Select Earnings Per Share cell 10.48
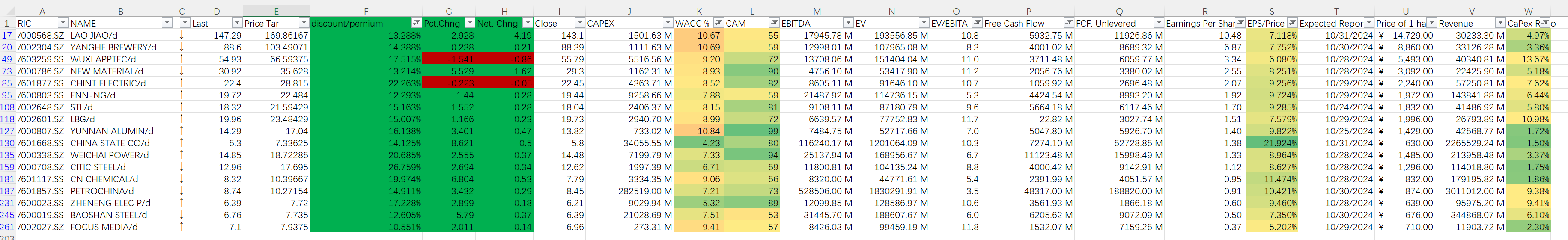This screenshot has height=240, width=1568. pyautogui.click(x=1204, y=35)
